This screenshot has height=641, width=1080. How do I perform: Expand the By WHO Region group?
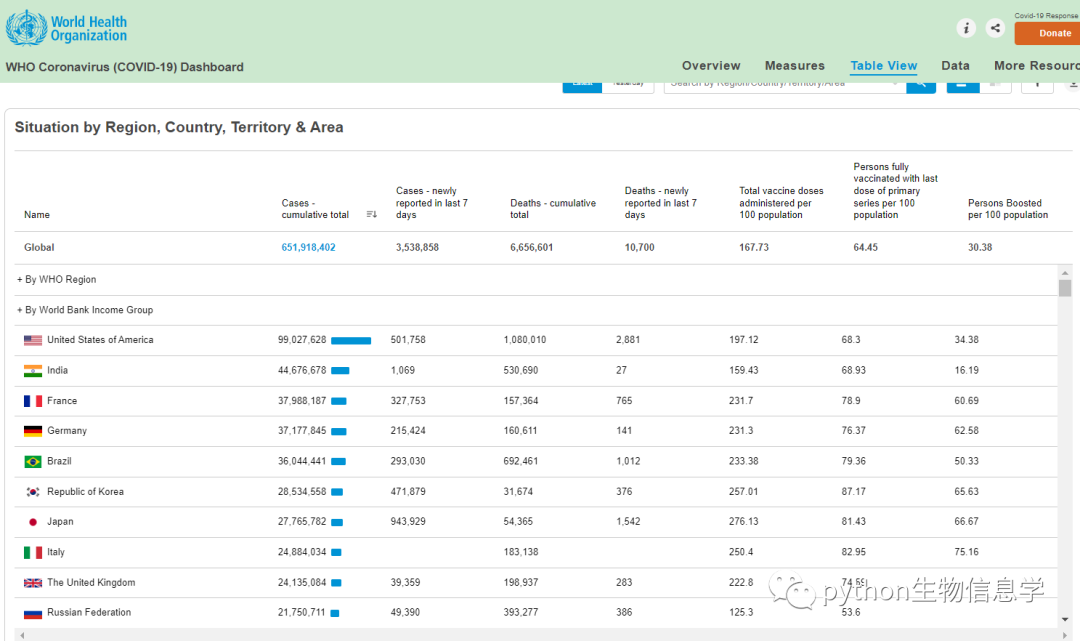tap(56, 280)
